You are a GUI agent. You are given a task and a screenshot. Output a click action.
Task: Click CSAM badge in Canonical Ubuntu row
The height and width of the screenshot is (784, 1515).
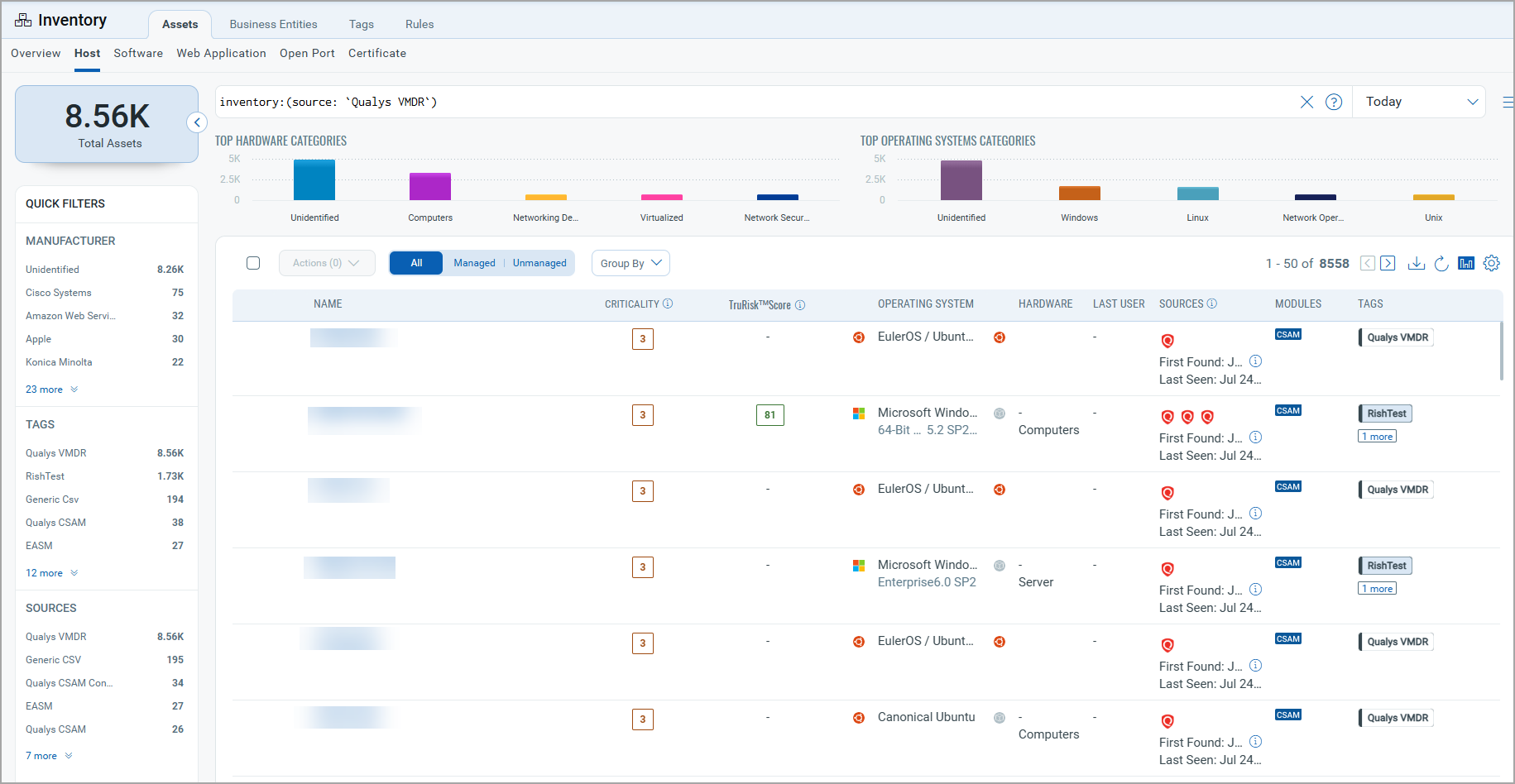coord(1288,715)
